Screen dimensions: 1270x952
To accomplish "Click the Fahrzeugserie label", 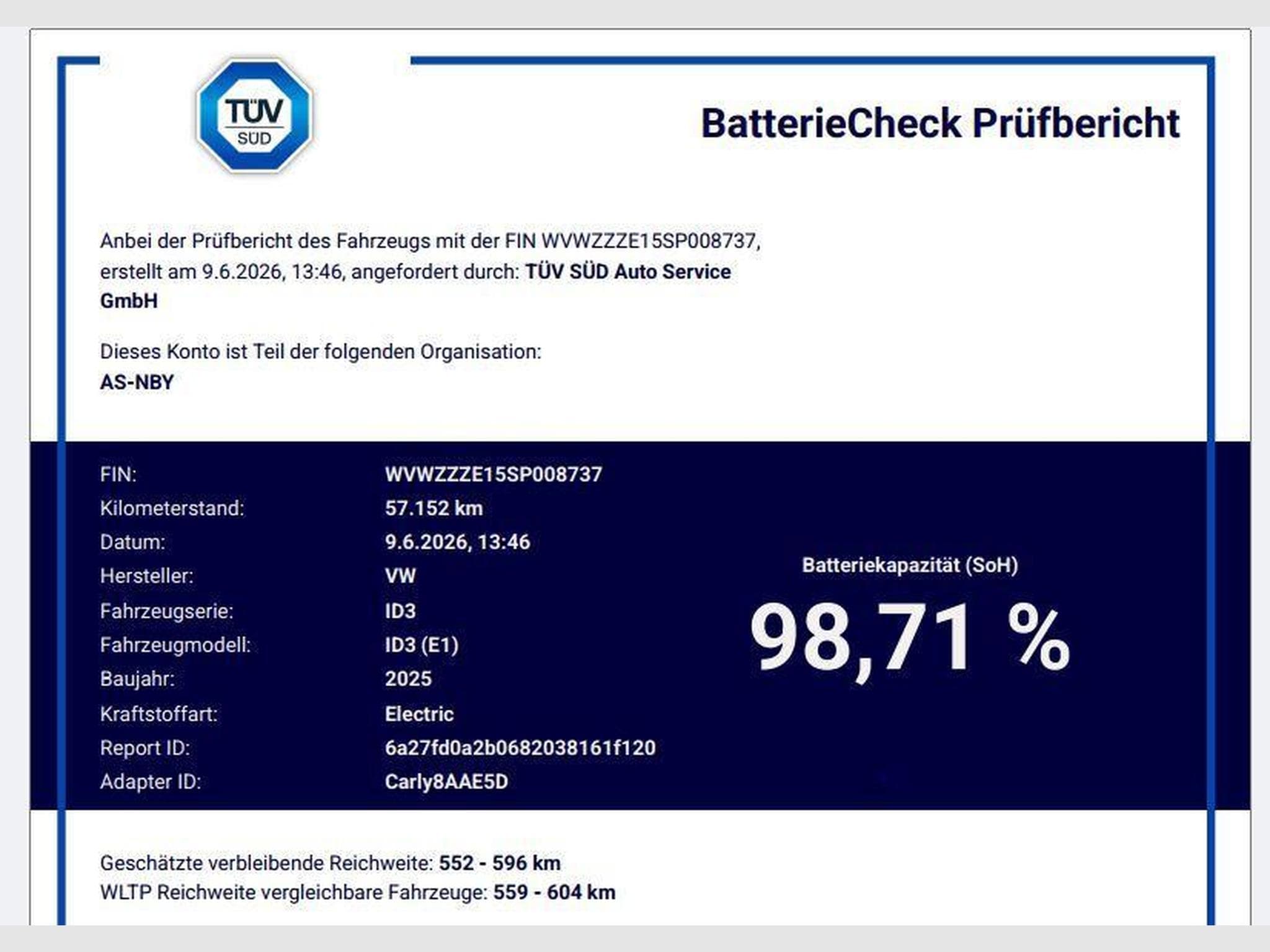I will tap(167, 611).
